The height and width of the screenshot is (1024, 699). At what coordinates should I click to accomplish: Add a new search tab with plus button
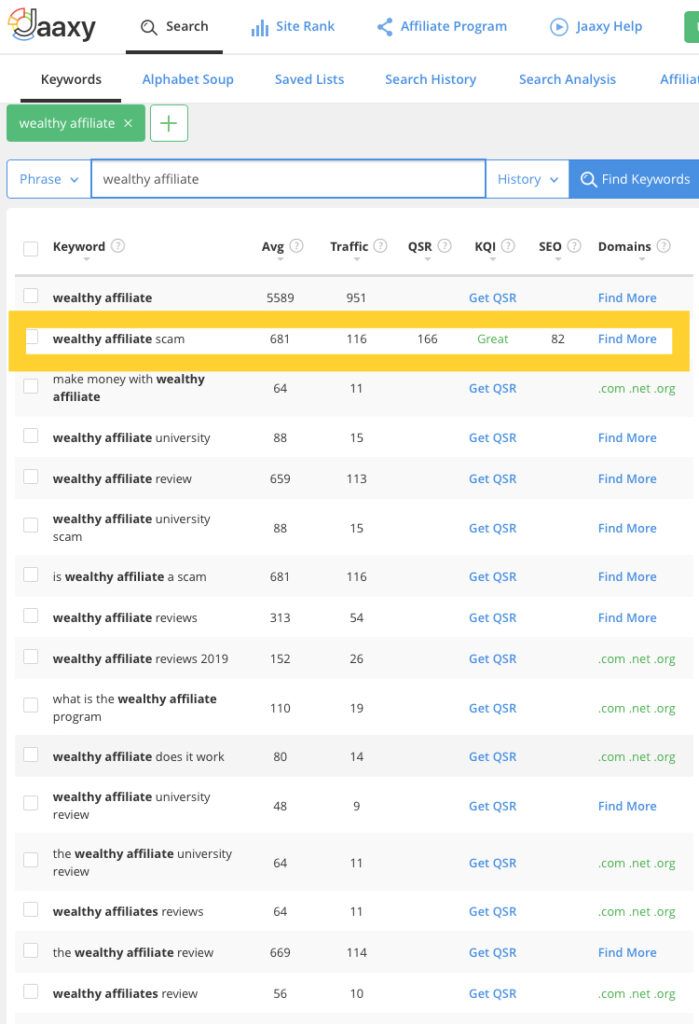(x=169, y=123)
